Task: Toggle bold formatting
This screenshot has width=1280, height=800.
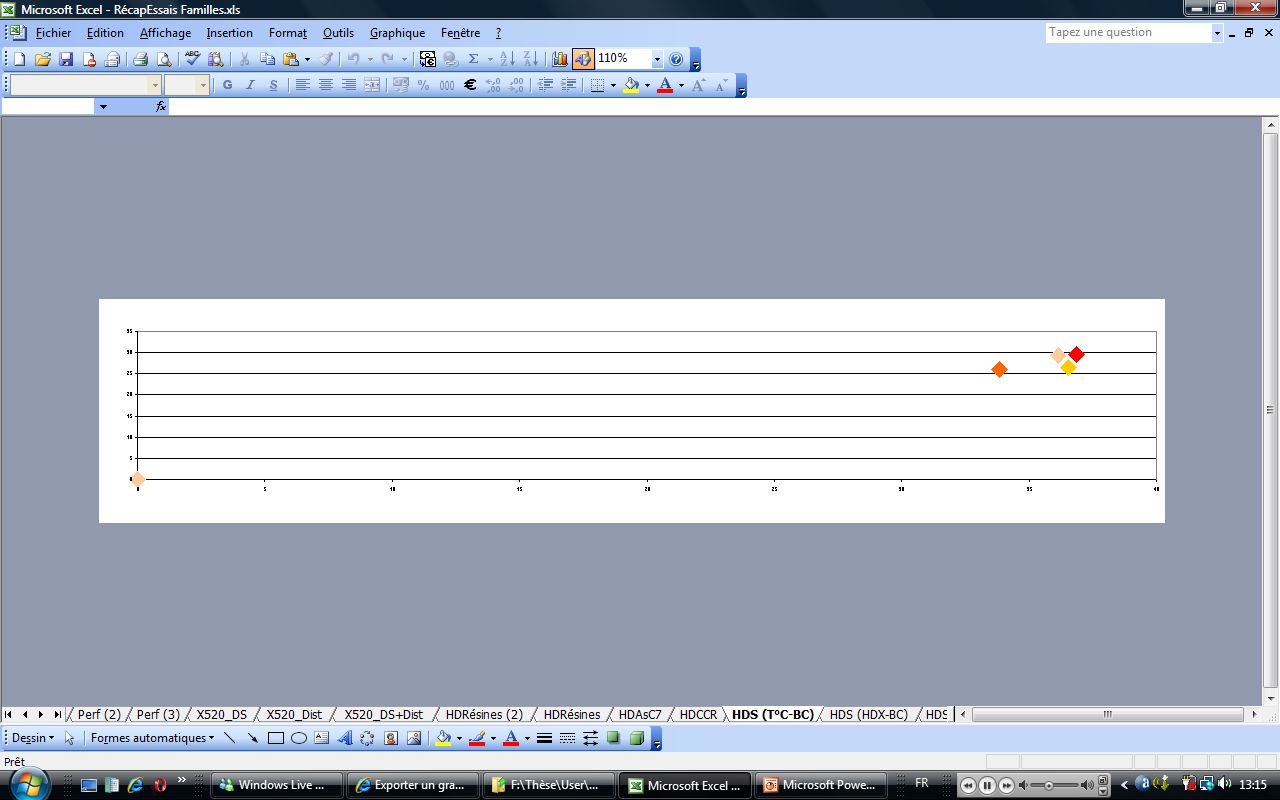Action: (x=227, y=85)
